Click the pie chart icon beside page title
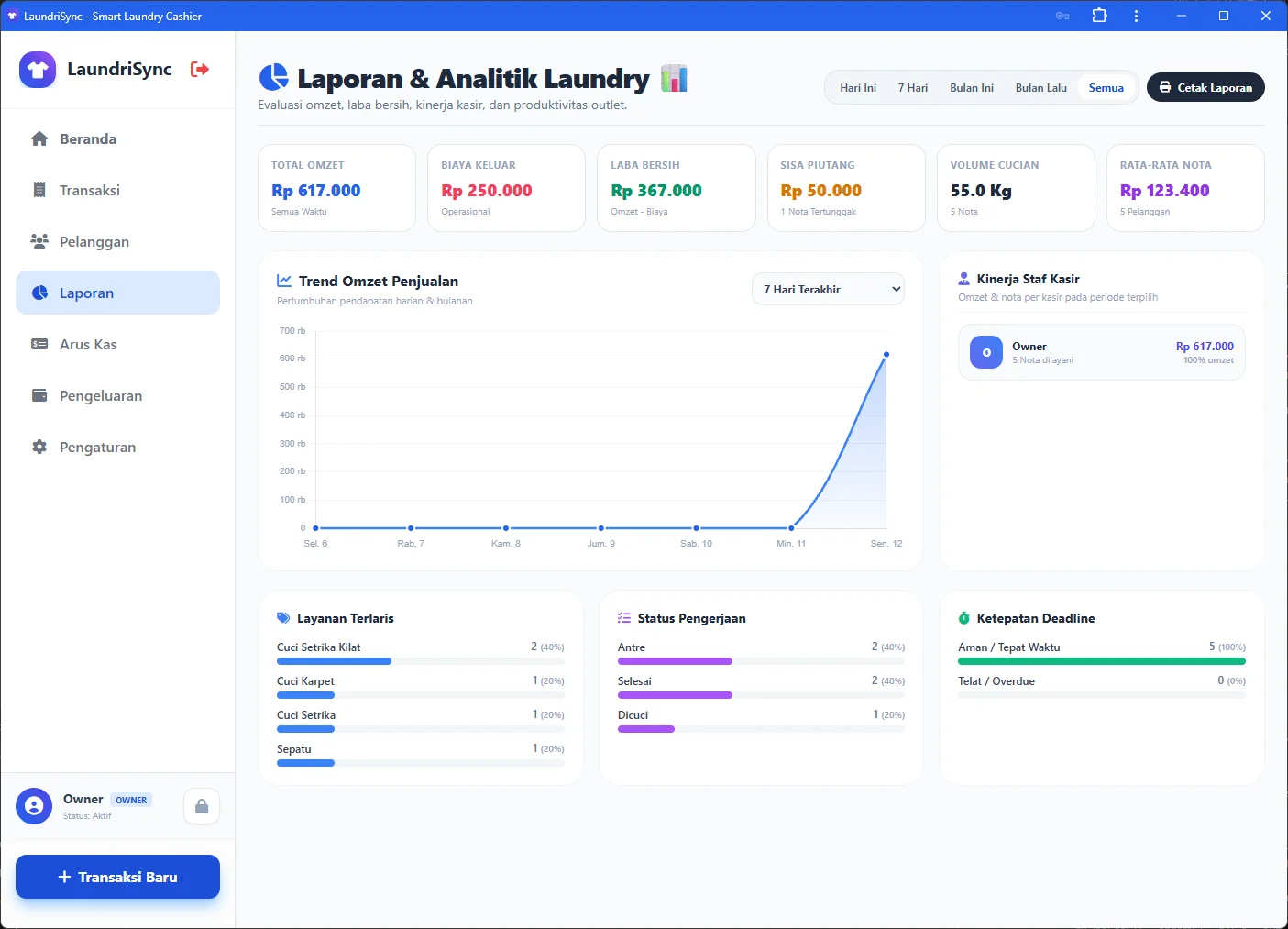Screen dimensions: 1288x929 click(273, 79)
